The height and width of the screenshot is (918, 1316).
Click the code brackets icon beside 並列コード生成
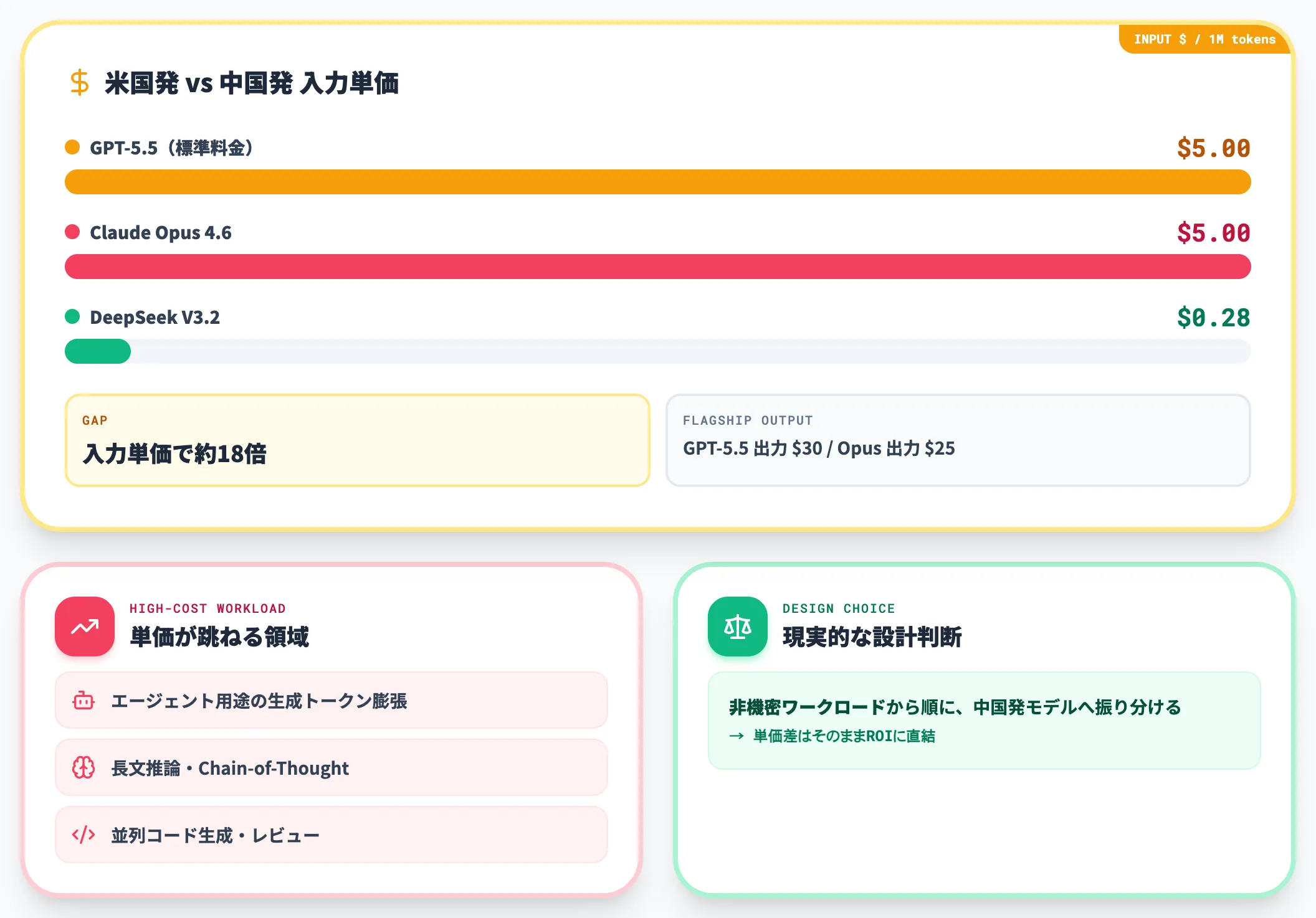(83, 835)
